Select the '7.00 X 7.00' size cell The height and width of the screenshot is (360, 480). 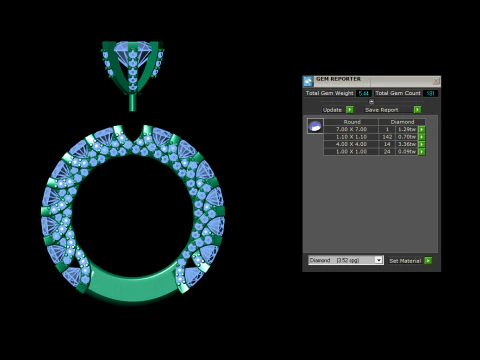[x=351, y=129]
